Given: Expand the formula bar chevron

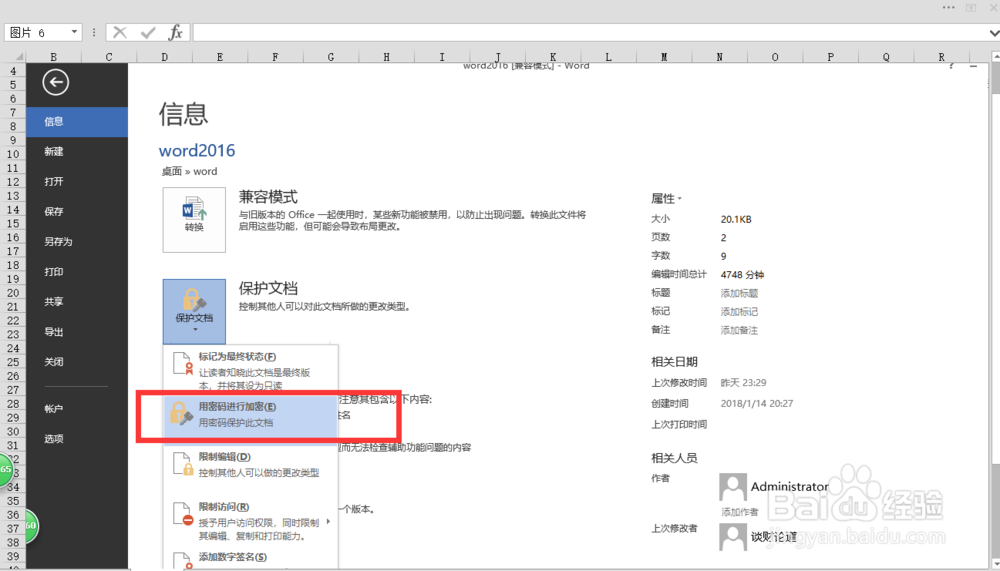Looking at the screenshot, I should (993, 33).
